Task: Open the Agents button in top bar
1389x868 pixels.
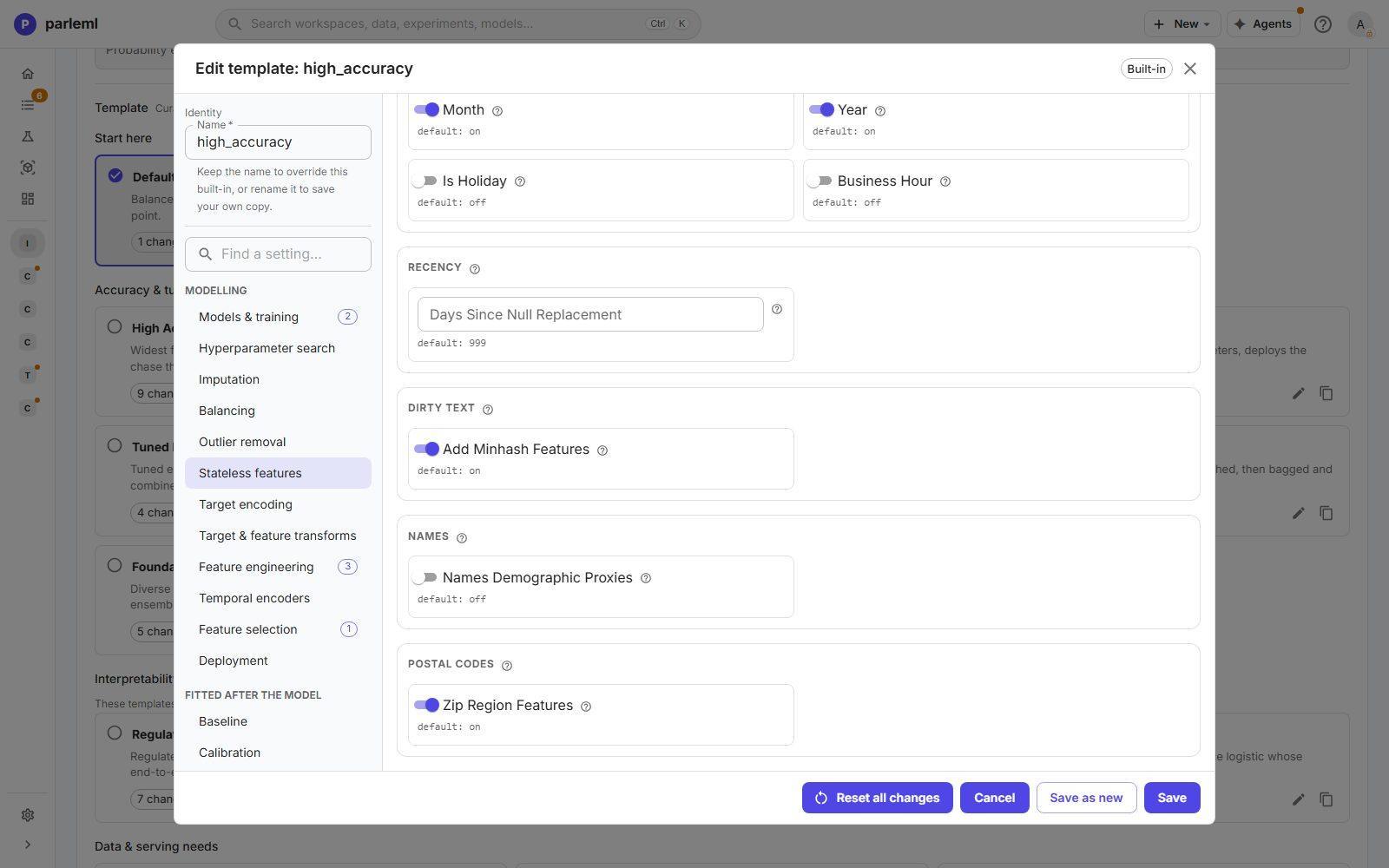Action: (1263, 24)
